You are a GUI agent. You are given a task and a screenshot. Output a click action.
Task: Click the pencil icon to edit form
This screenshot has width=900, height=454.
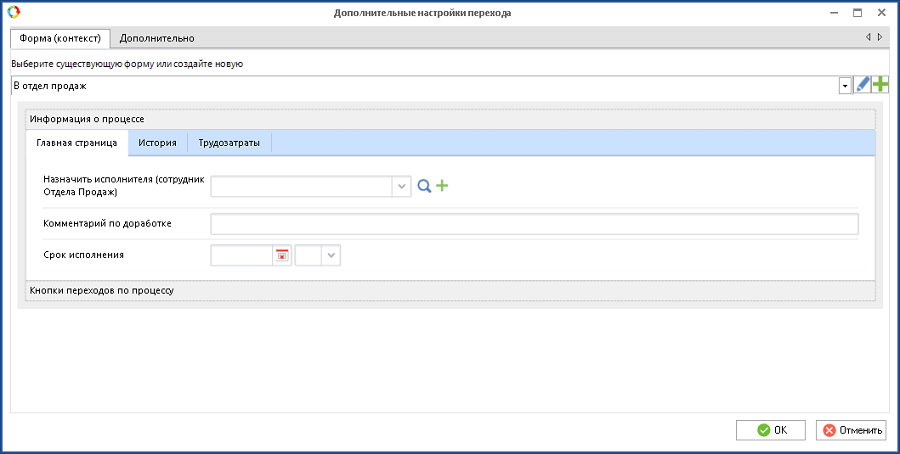[x=862, y=86]
